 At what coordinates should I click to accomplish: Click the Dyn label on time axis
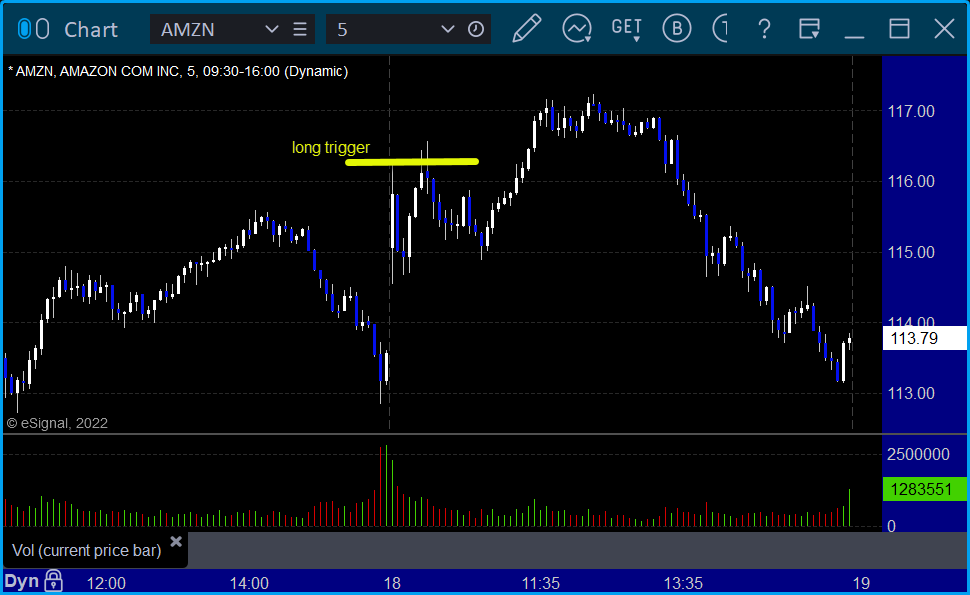pyautogui.click(x=22, y=582)
